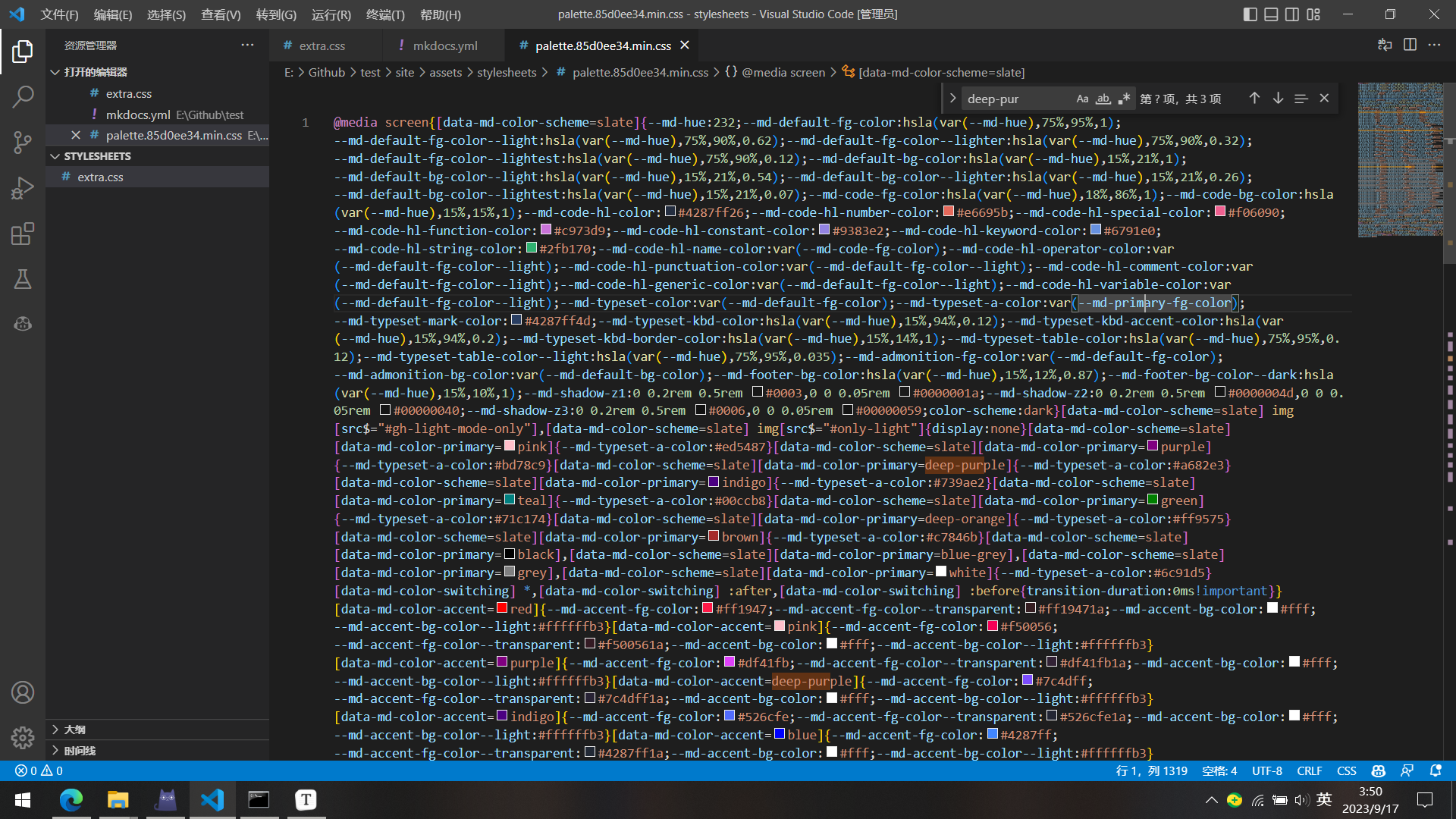
Task: Click the find input field containing deep-pur
Action: pyautogui.click(x=1016, y=99)
